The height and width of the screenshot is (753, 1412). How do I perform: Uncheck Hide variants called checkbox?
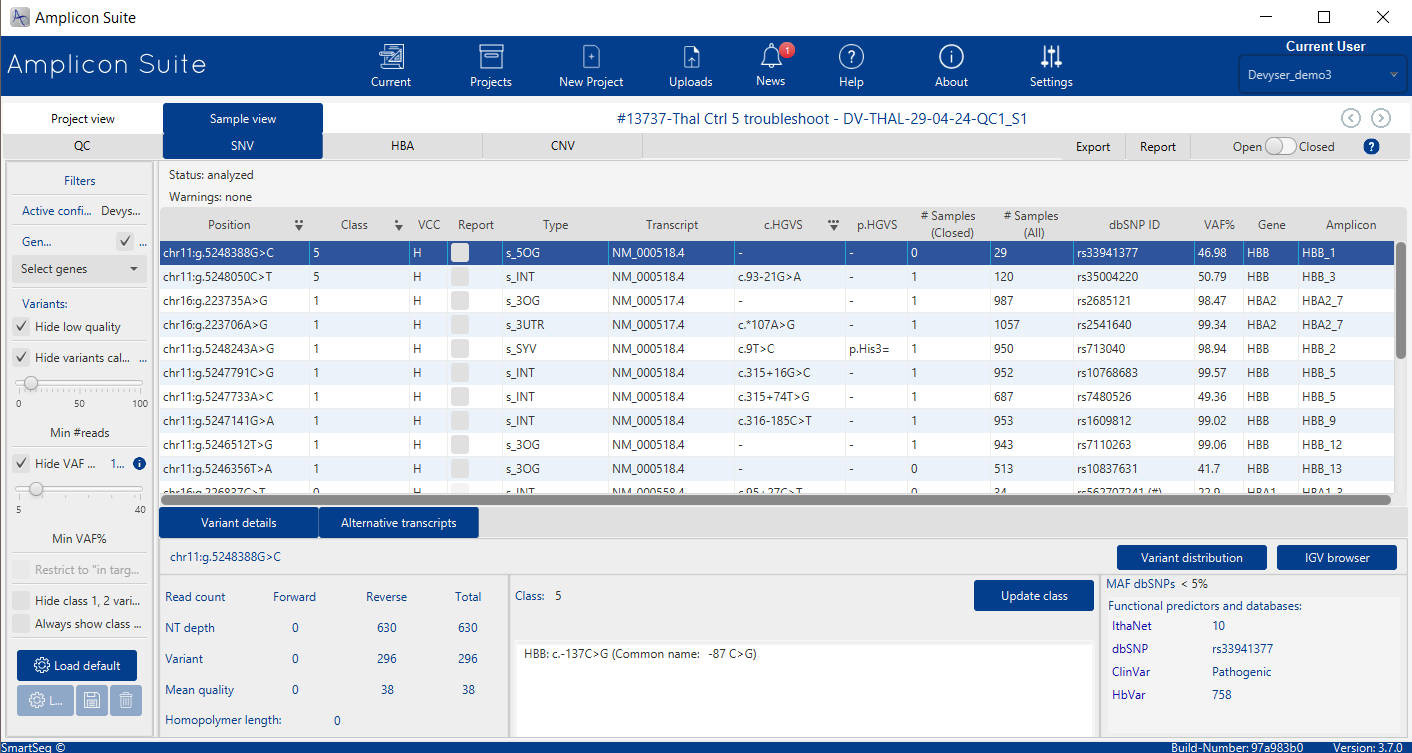coord(21,357)
